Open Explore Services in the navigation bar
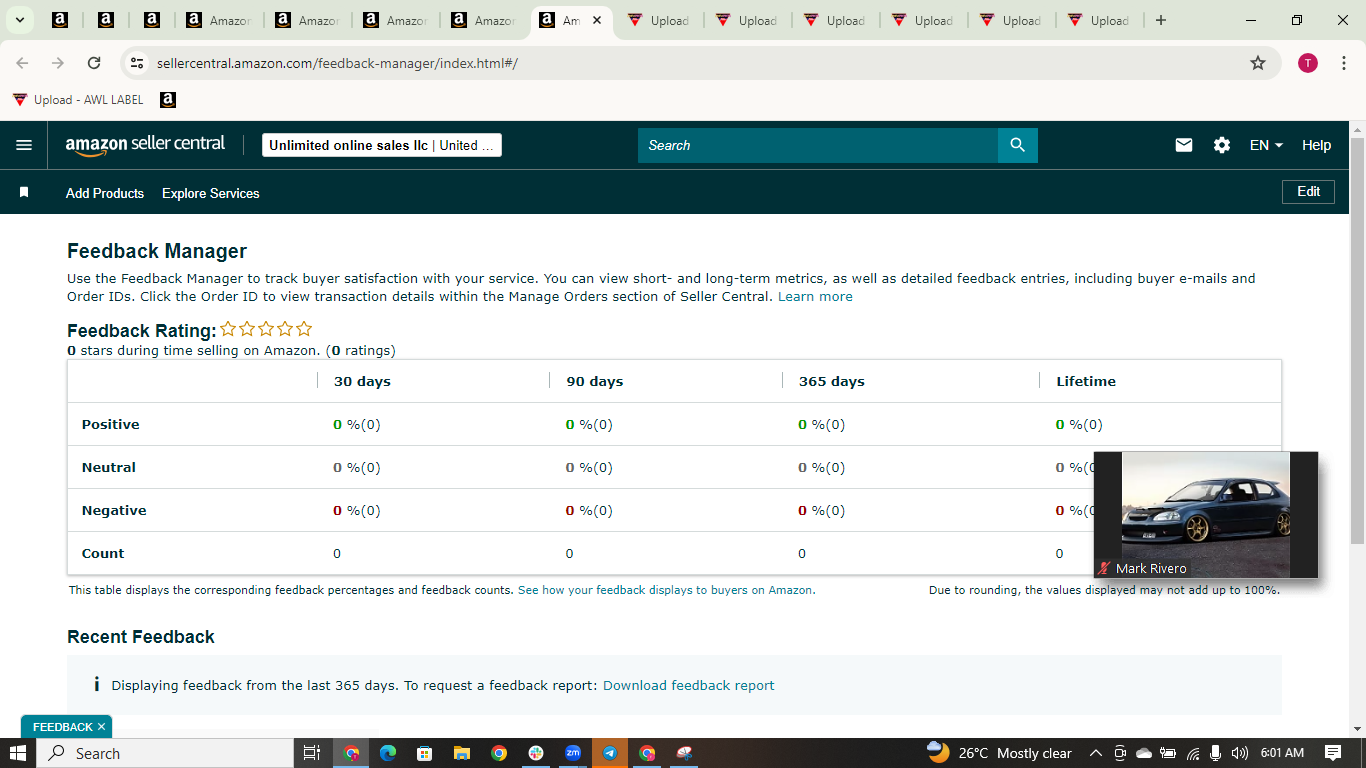1366x768 pixels. click(x=211, y=193)
